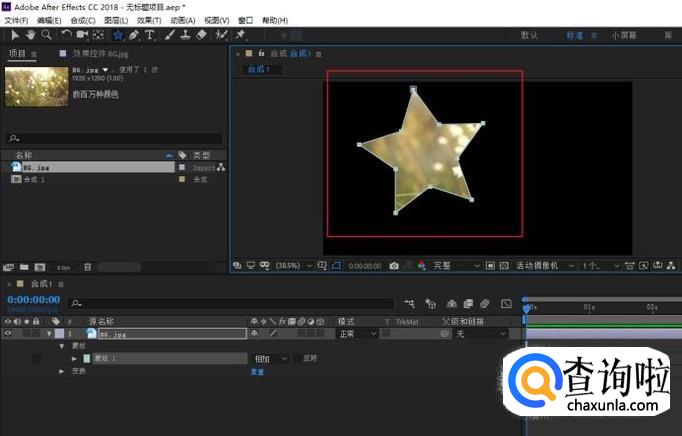
Task: Select the Pen tool
Action: pos(134,34)
